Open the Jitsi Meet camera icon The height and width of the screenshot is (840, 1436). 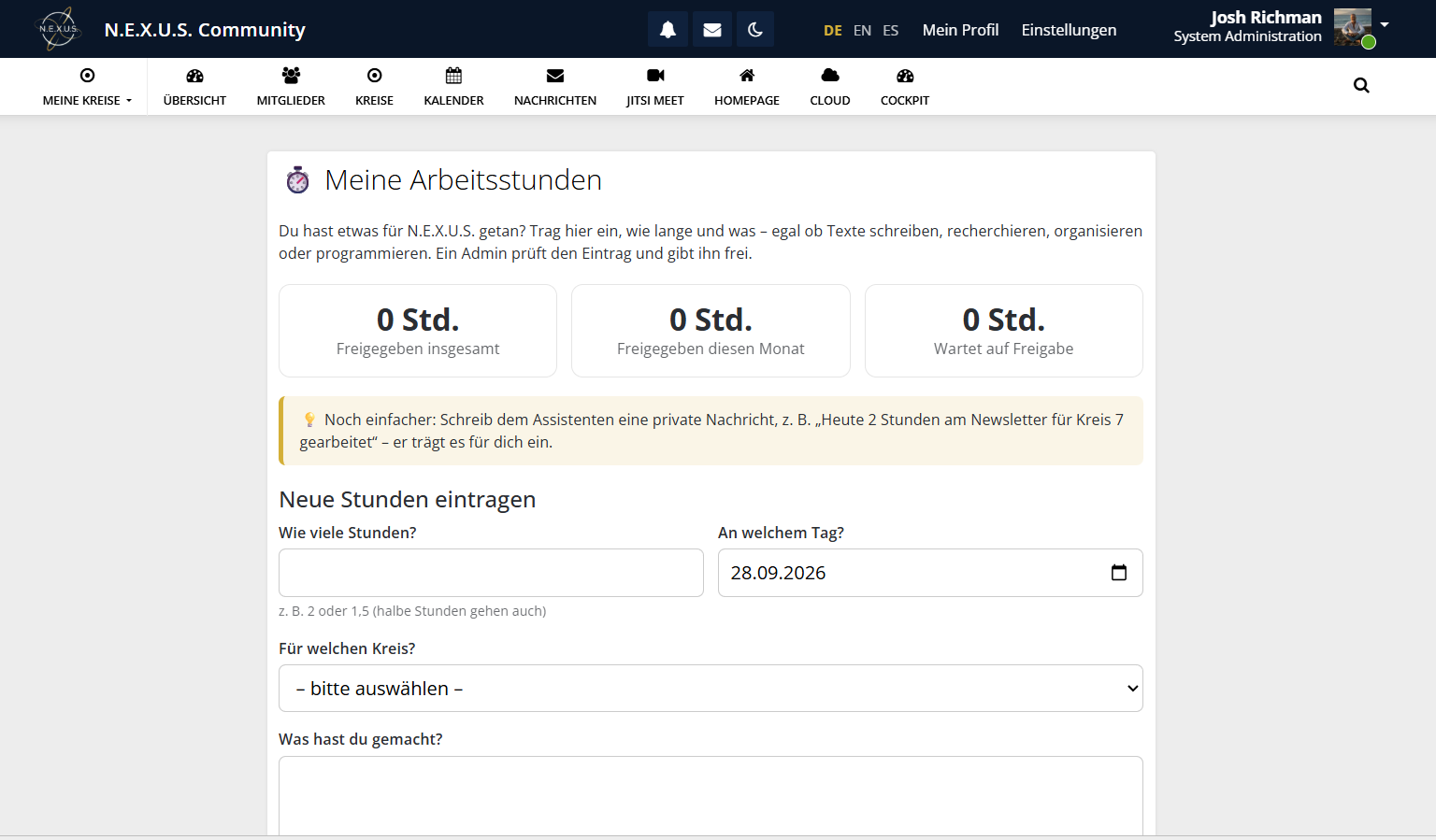[x=655, y=76]
